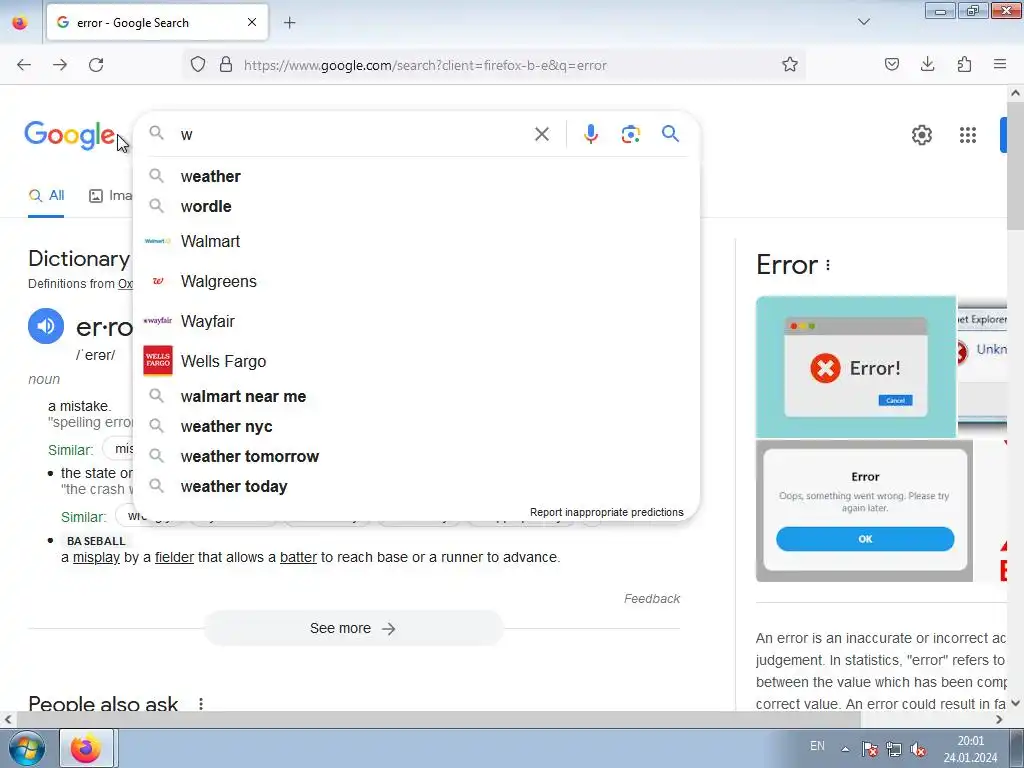Expand dictionary with See more
The image size is (1024, 768).
353,628
